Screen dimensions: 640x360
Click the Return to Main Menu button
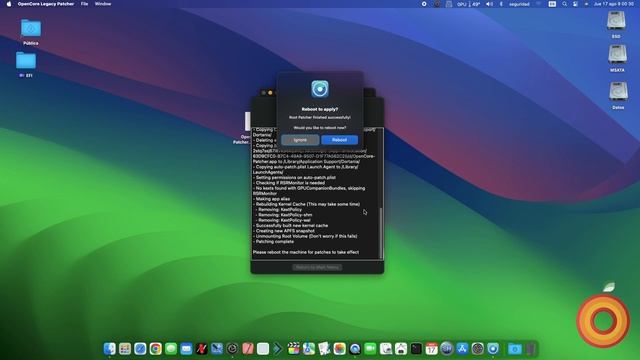coord(317,268)
